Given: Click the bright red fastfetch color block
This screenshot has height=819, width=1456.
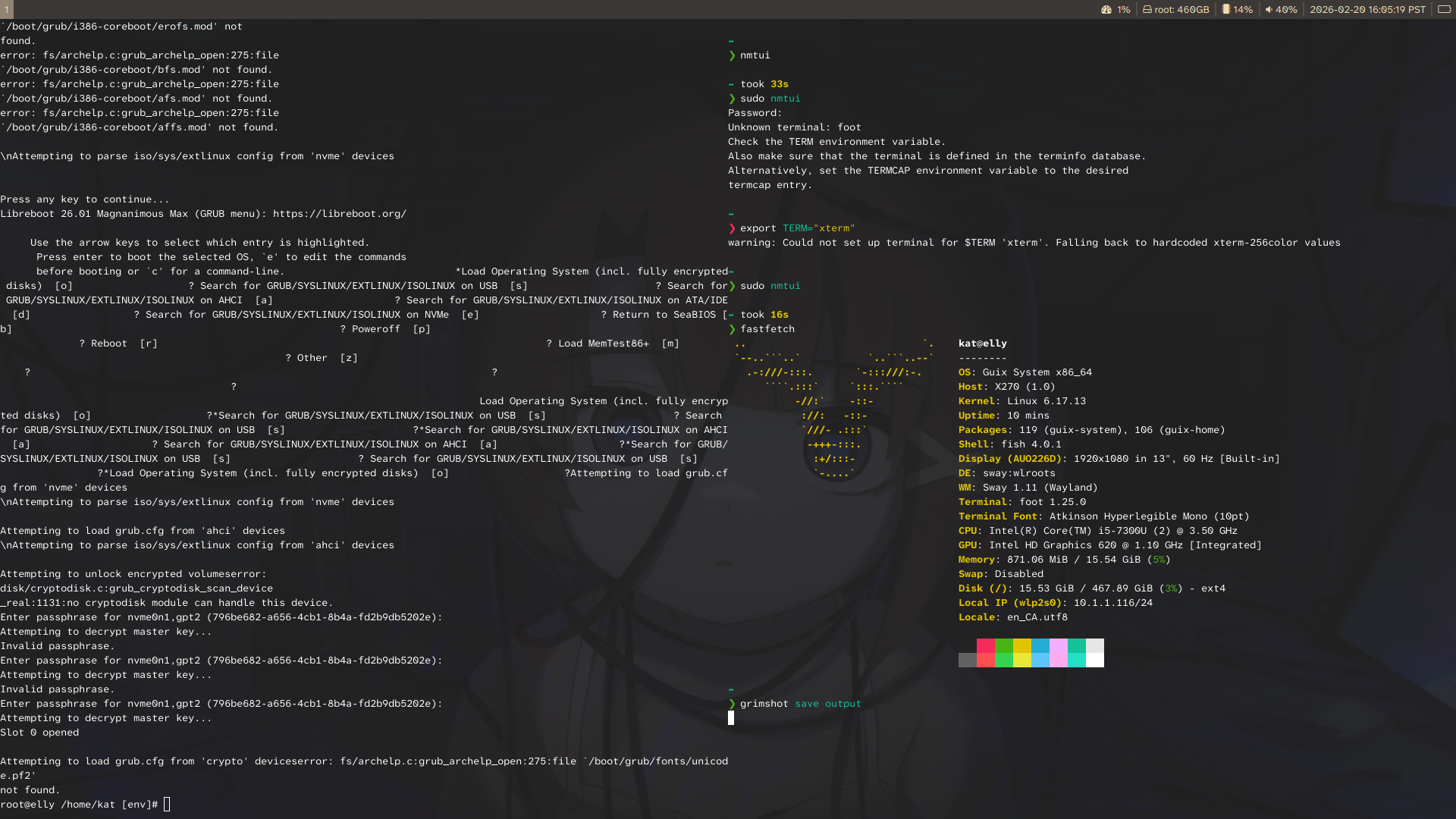Looking at the screenshot, I should [985, 660].
